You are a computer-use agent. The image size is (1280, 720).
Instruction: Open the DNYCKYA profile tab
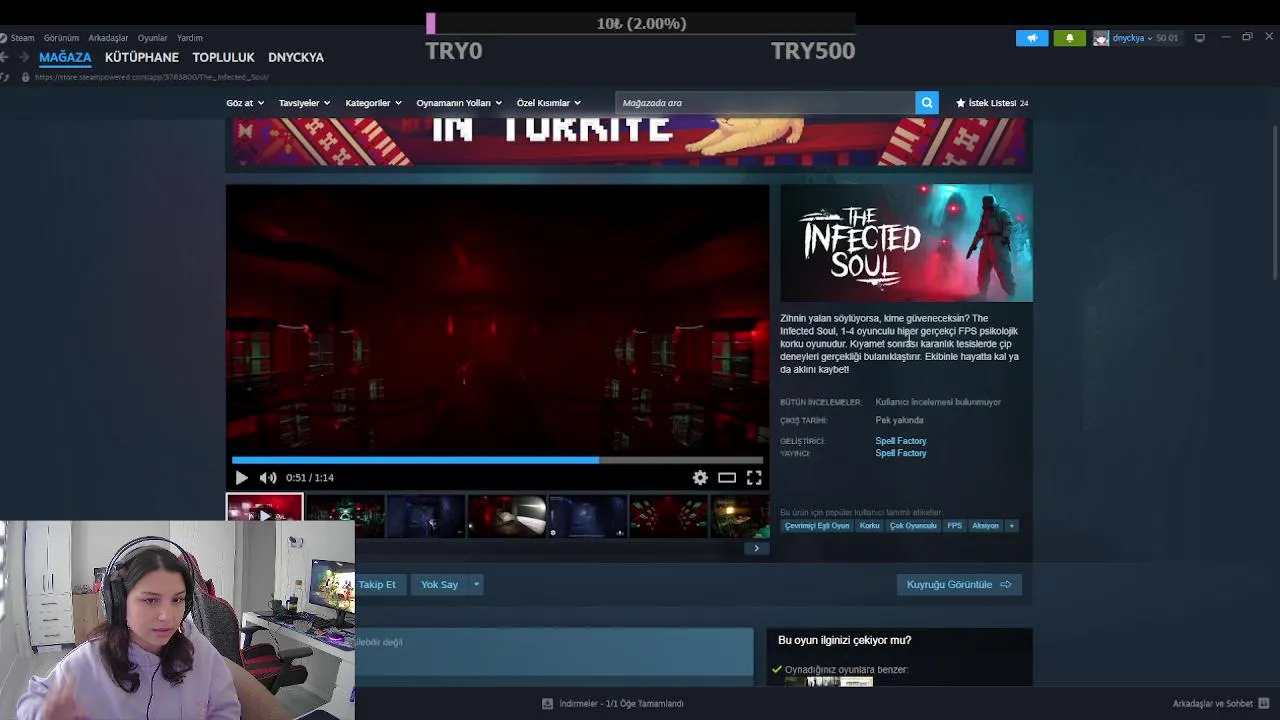296,57
